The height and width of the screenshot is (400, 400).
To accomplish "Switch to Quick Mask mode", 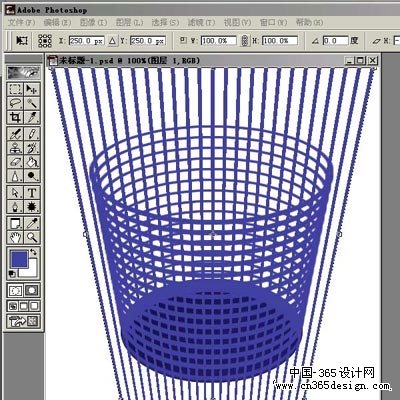I will (x=32, y=290).
